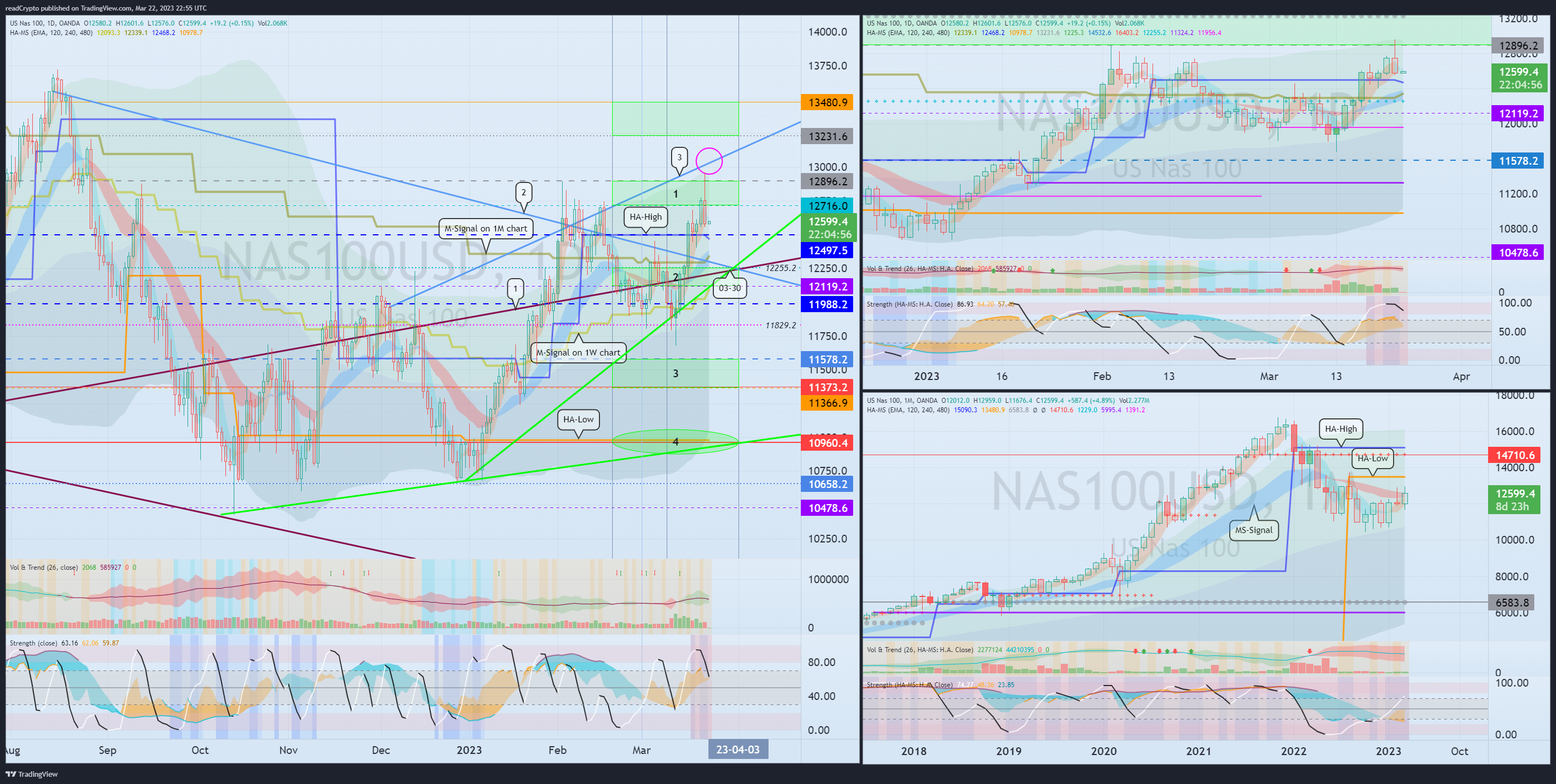The image size is (1556, 784).
Task: Click the orange 11366.9 price label
Action: 827,403
